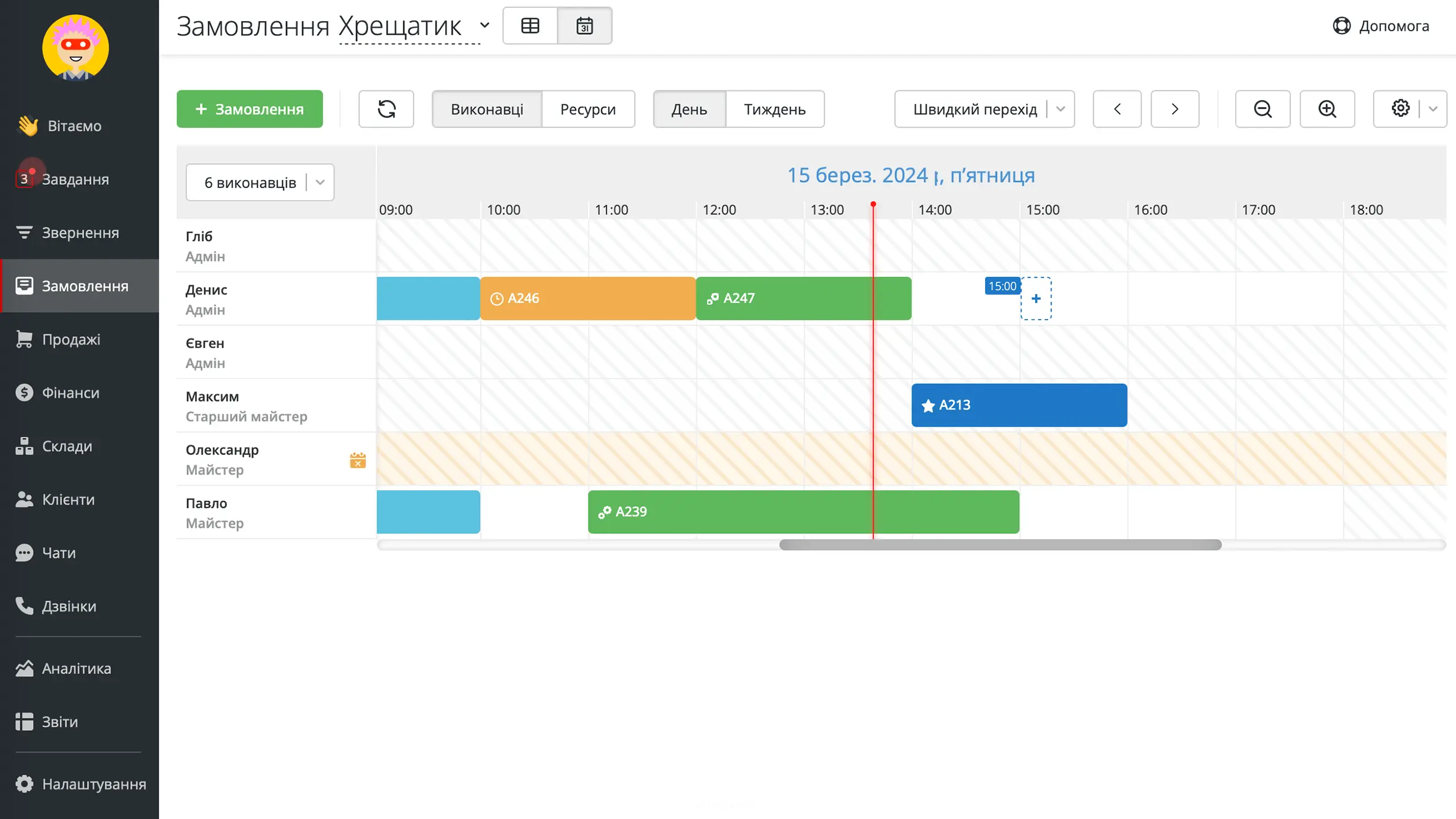Click the help lifebuoy icon

[x=1342, y=26]
